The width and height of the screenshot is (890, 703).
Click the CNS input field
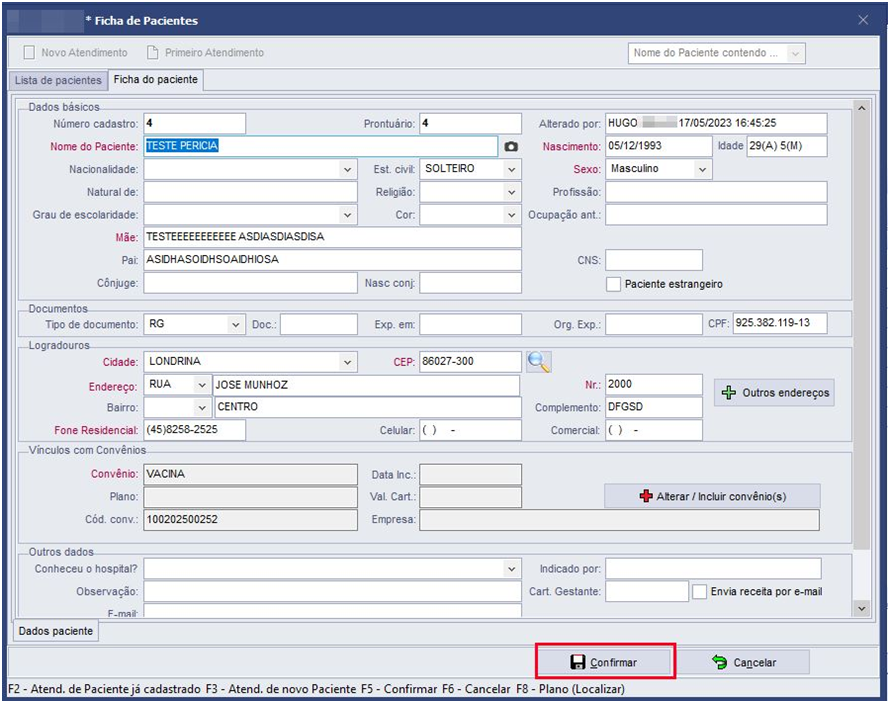654,260
